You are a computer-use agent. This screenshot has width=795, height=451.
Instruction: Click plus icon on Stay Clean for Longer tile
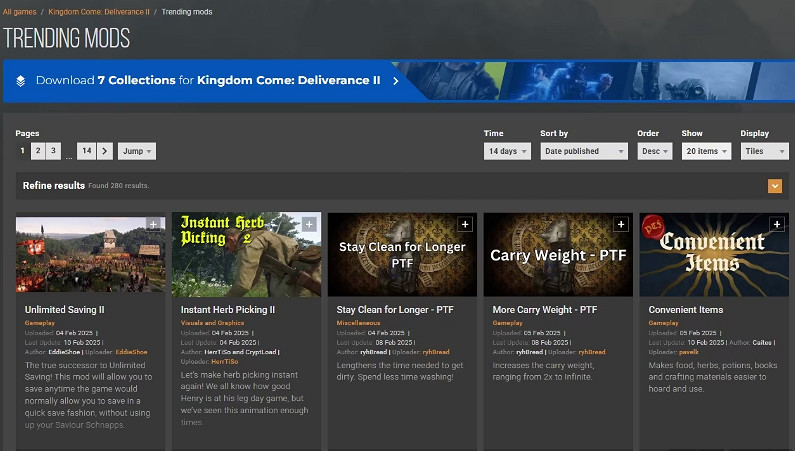click(x=465, y=225)
